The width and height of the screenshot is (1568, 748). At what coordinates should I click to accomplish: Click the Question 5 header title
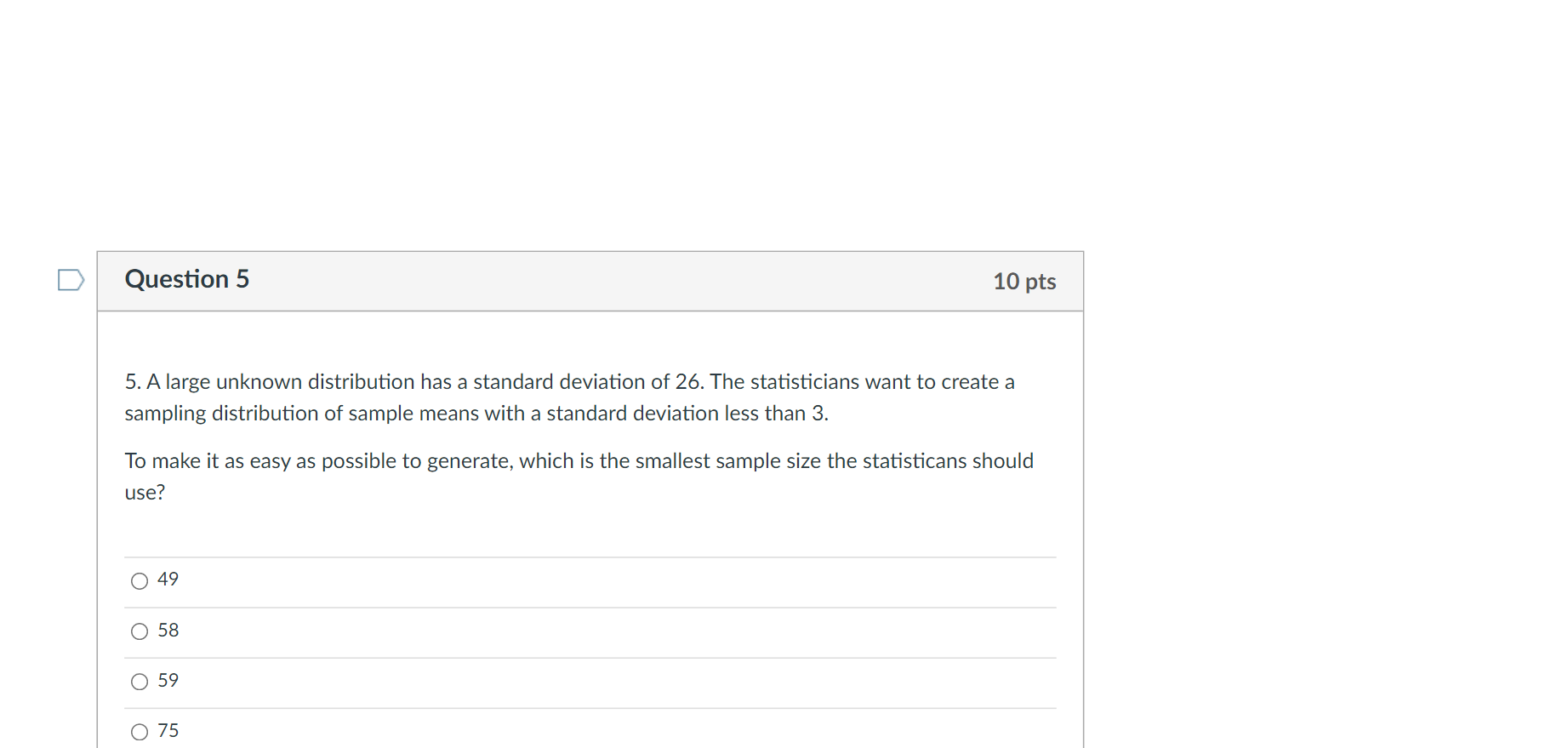pyautogui.click(x=186, y=279)
